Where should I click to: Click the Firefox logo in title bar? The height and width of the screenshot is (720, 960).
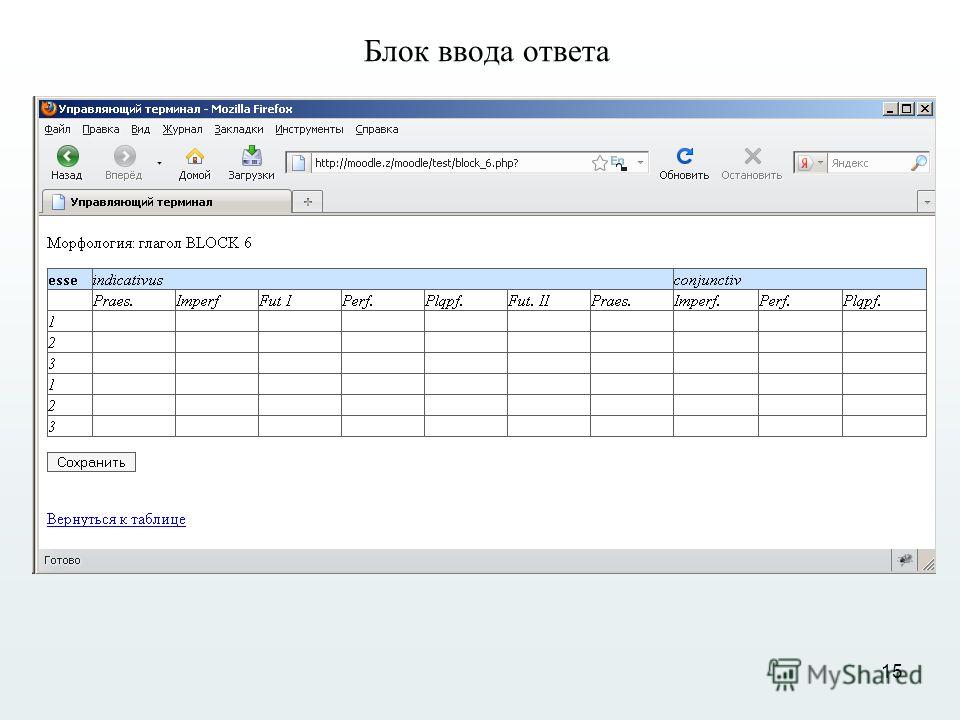tap(48, 108)
